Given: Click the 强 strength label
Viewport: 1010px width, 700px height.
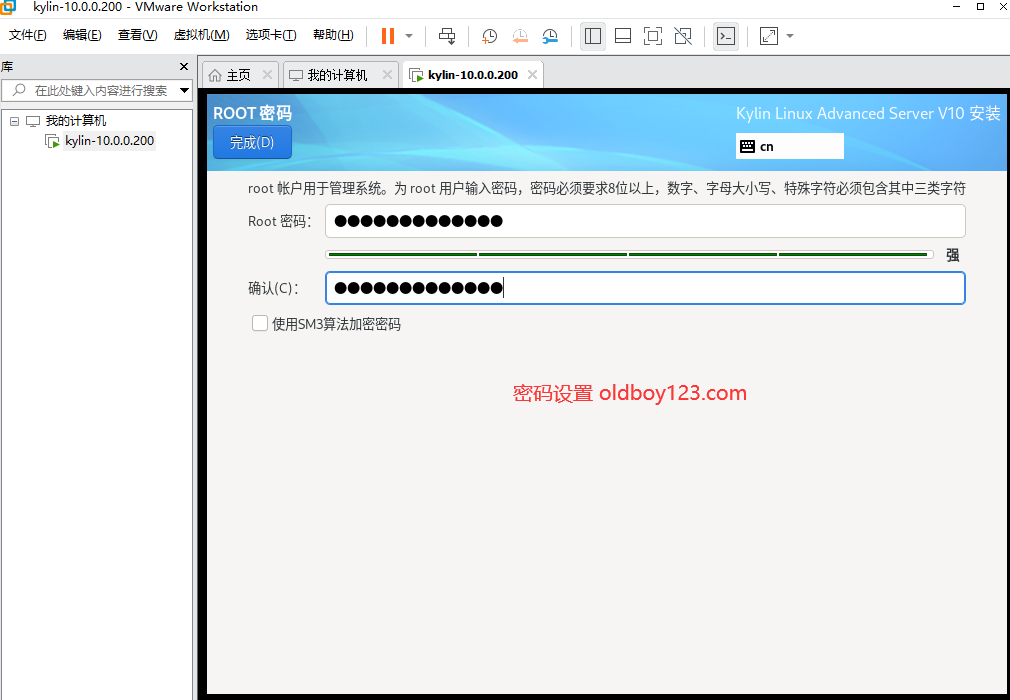Looking at the screenshot, I should (953, 256).
